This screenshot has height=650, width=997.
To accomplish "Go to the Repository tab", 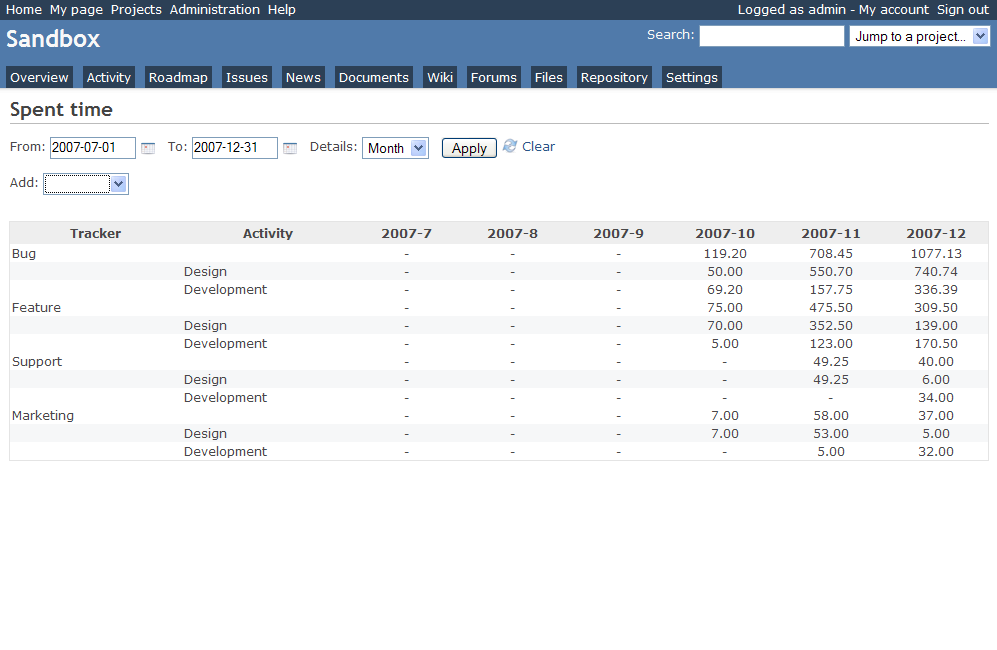I will pyautogui.click(x=614, y=78).
